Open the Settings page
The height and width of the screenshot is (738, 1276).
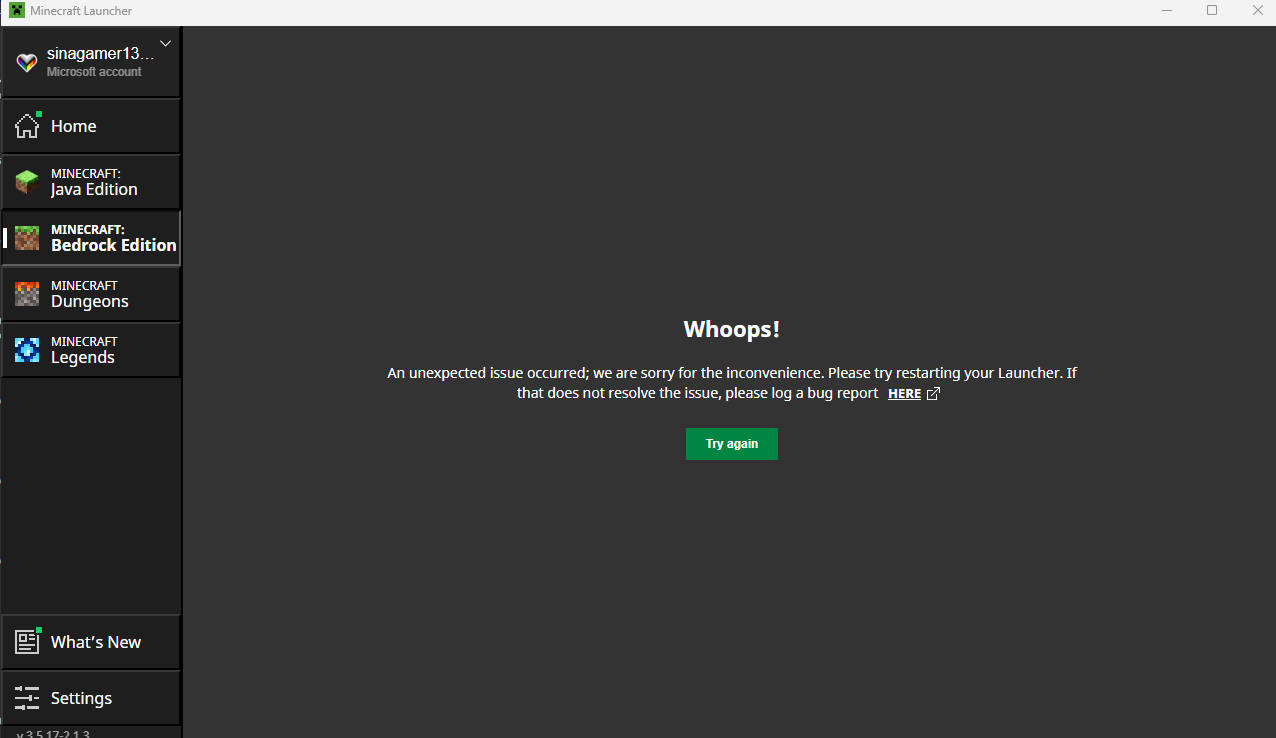(x=91, y=698)
